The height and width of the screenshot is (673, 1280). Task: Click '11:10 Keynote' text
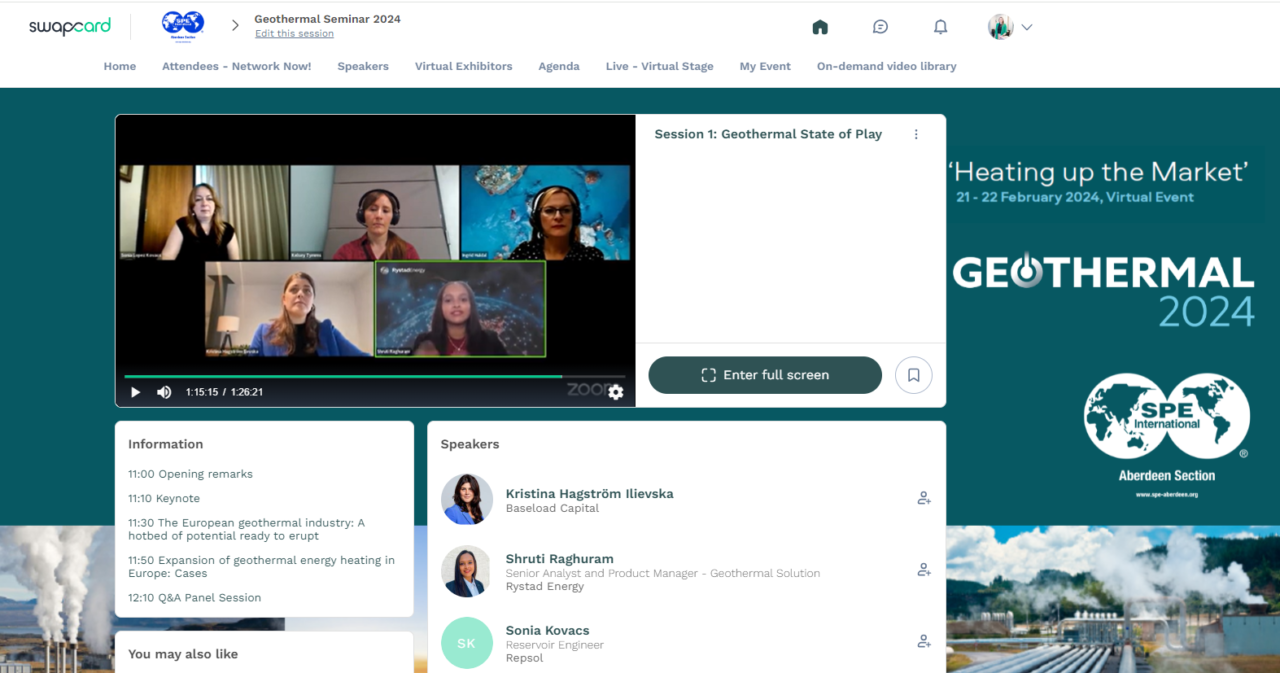(164, 498)
